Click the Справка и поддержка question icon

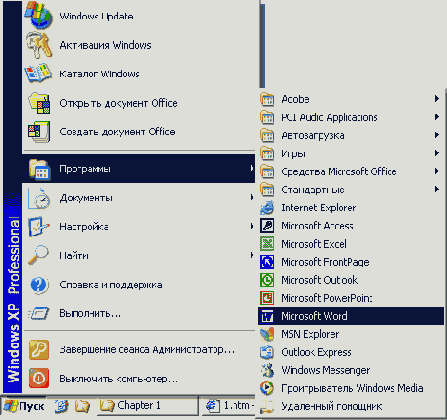tap(39, 285)
